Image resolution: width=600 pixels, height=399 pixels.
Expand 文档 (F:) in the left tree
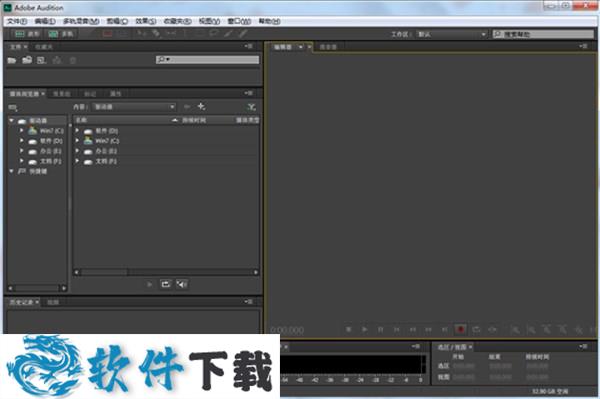(x=21, y=161)
